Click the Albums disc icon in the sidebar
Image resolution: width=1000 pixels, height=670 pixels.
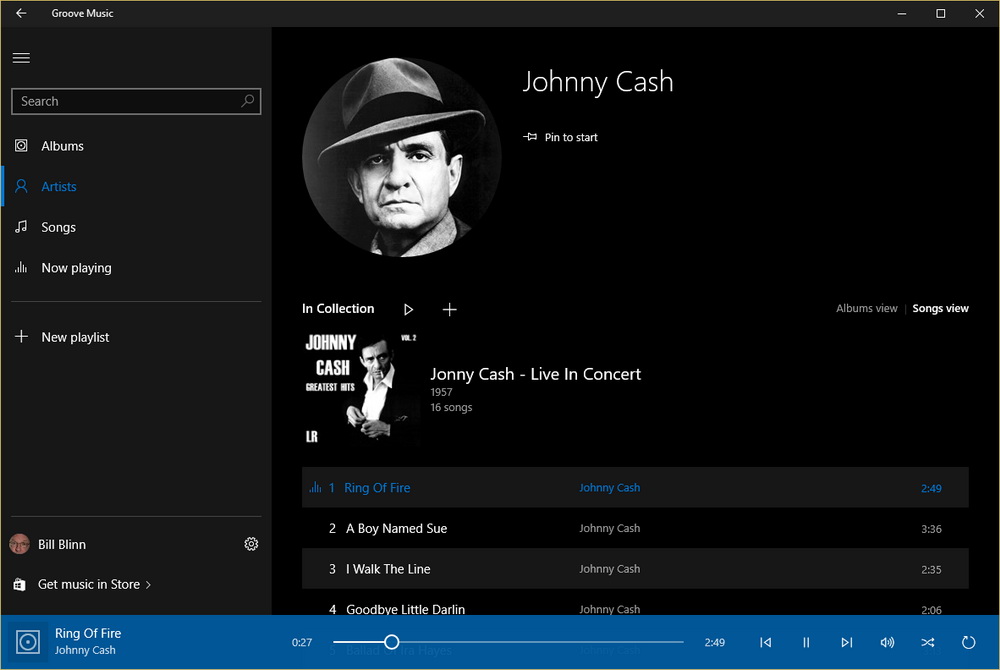pos(21,146)
